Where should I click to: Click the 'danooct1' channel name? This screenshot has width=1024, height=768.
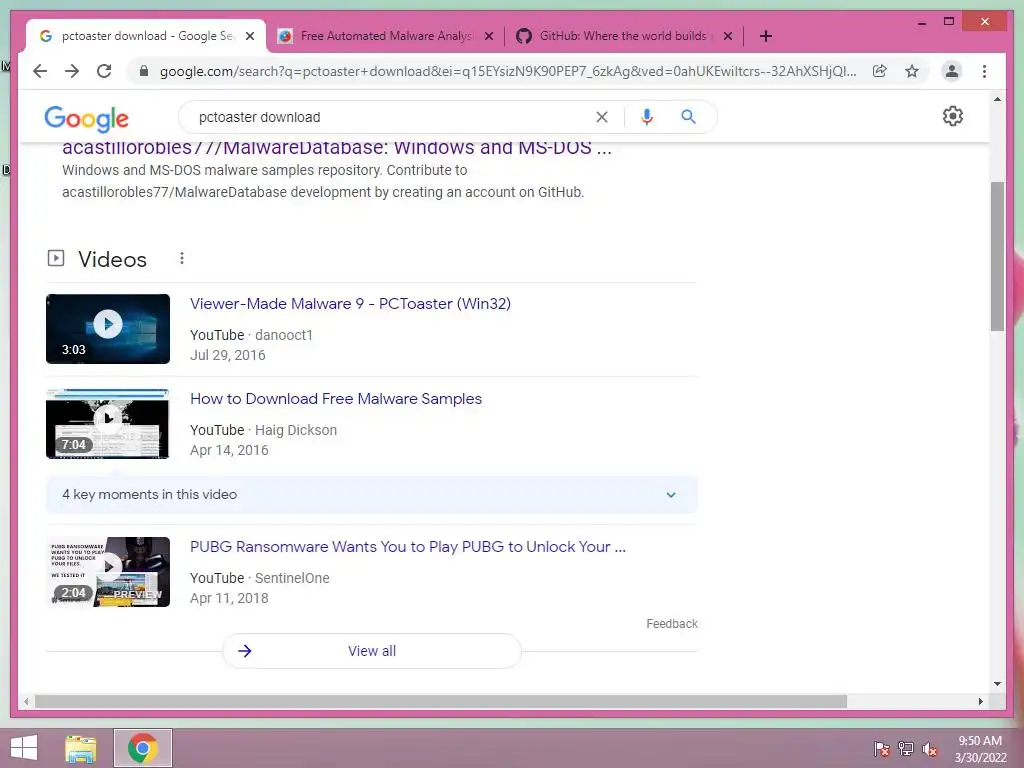coord(284,335)
